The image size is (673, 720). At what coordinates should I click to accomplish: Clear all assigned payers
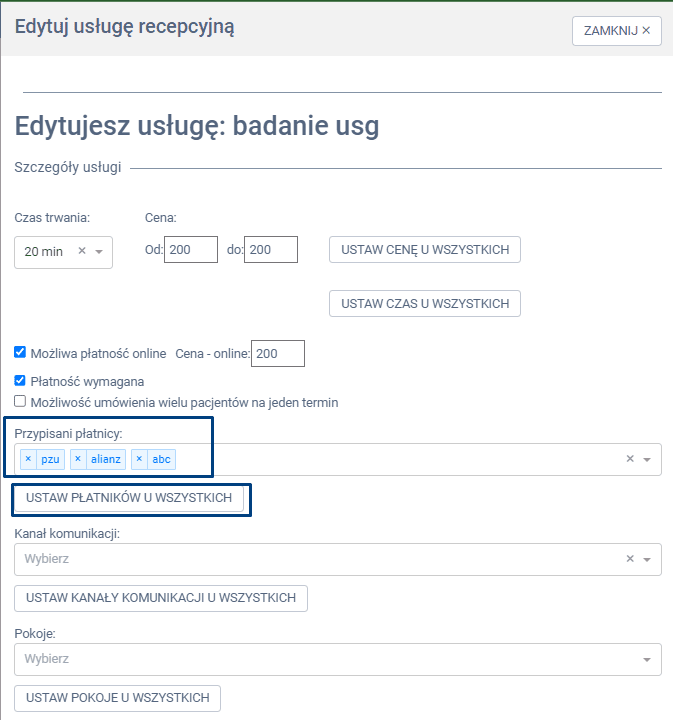click(630, 459)
